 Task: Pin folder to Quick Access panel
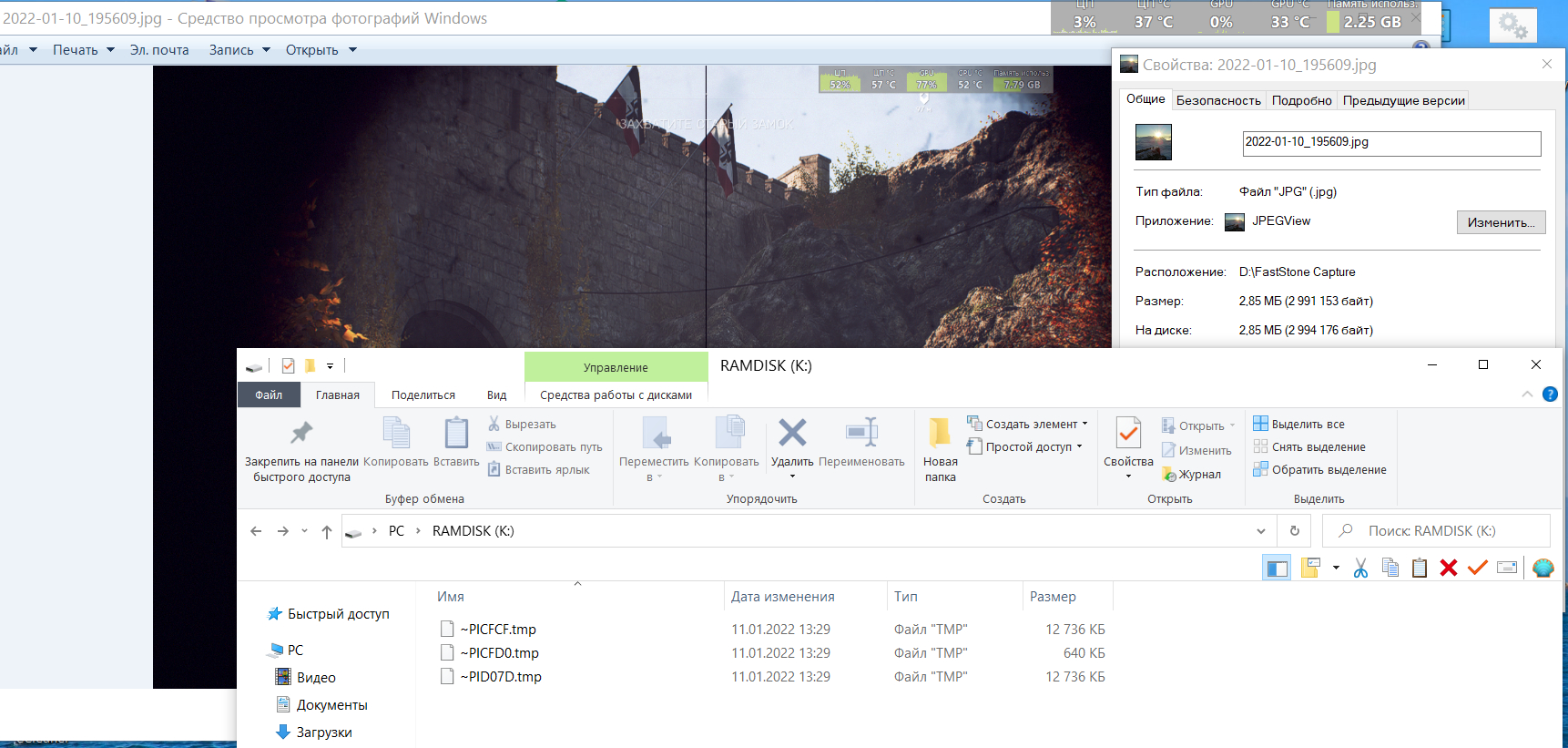click(301, 449)
